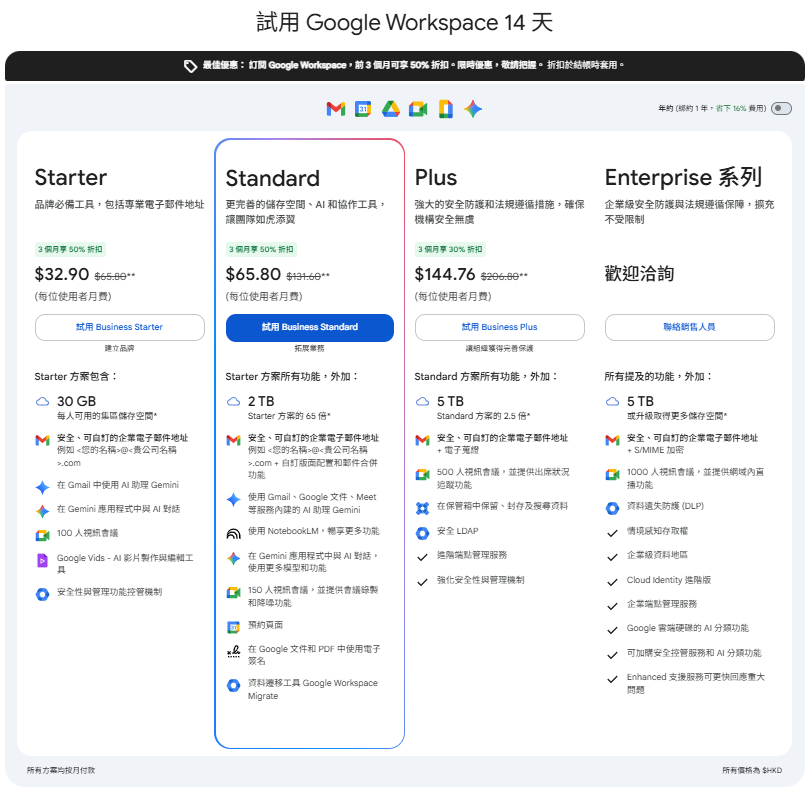Click the Google Workspace Migrate icon in Standard
This screenshot has width=811, height=788.
point(233,686)
